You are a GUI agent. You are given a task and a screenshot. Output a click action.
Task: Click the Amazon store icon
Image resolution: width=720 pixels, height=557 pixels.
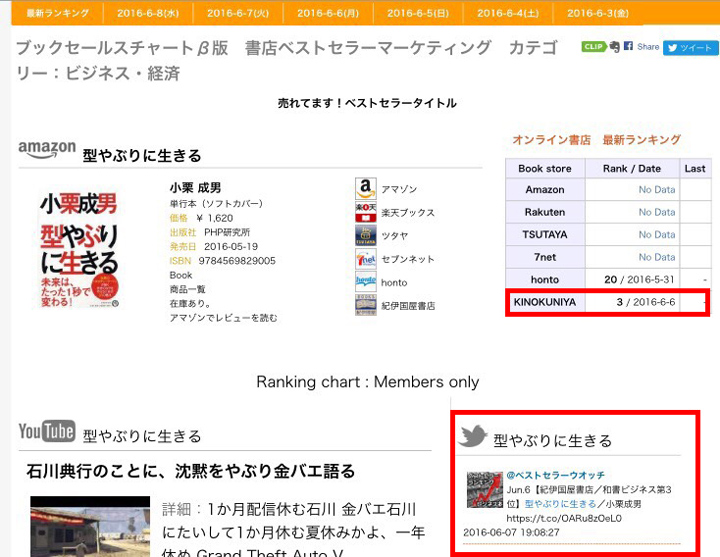(x=365, y=188)
